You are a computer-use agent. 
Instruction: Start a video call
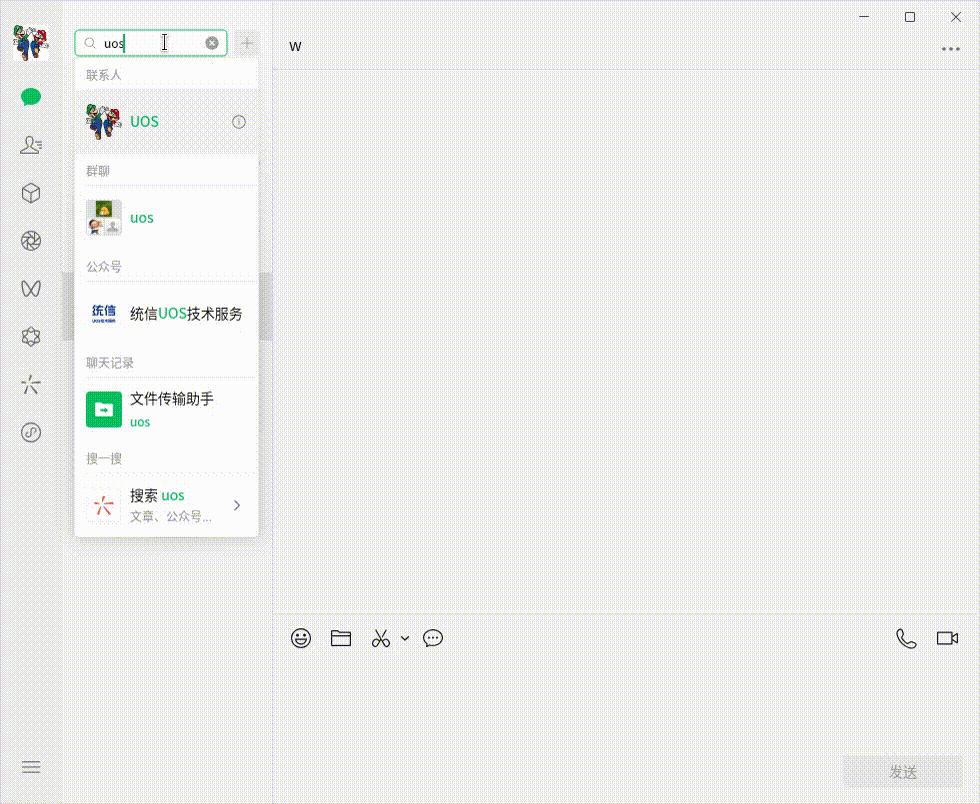[947, 638]
